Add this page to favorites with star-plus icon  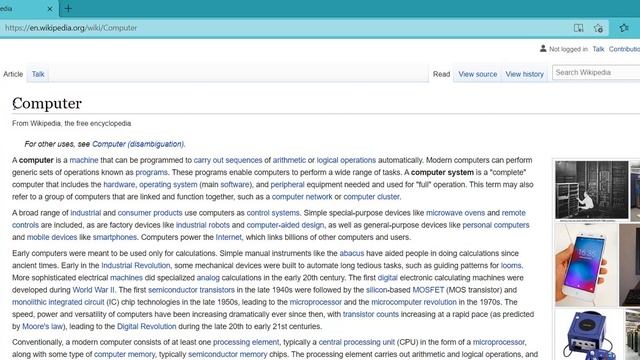pos(598,28)
